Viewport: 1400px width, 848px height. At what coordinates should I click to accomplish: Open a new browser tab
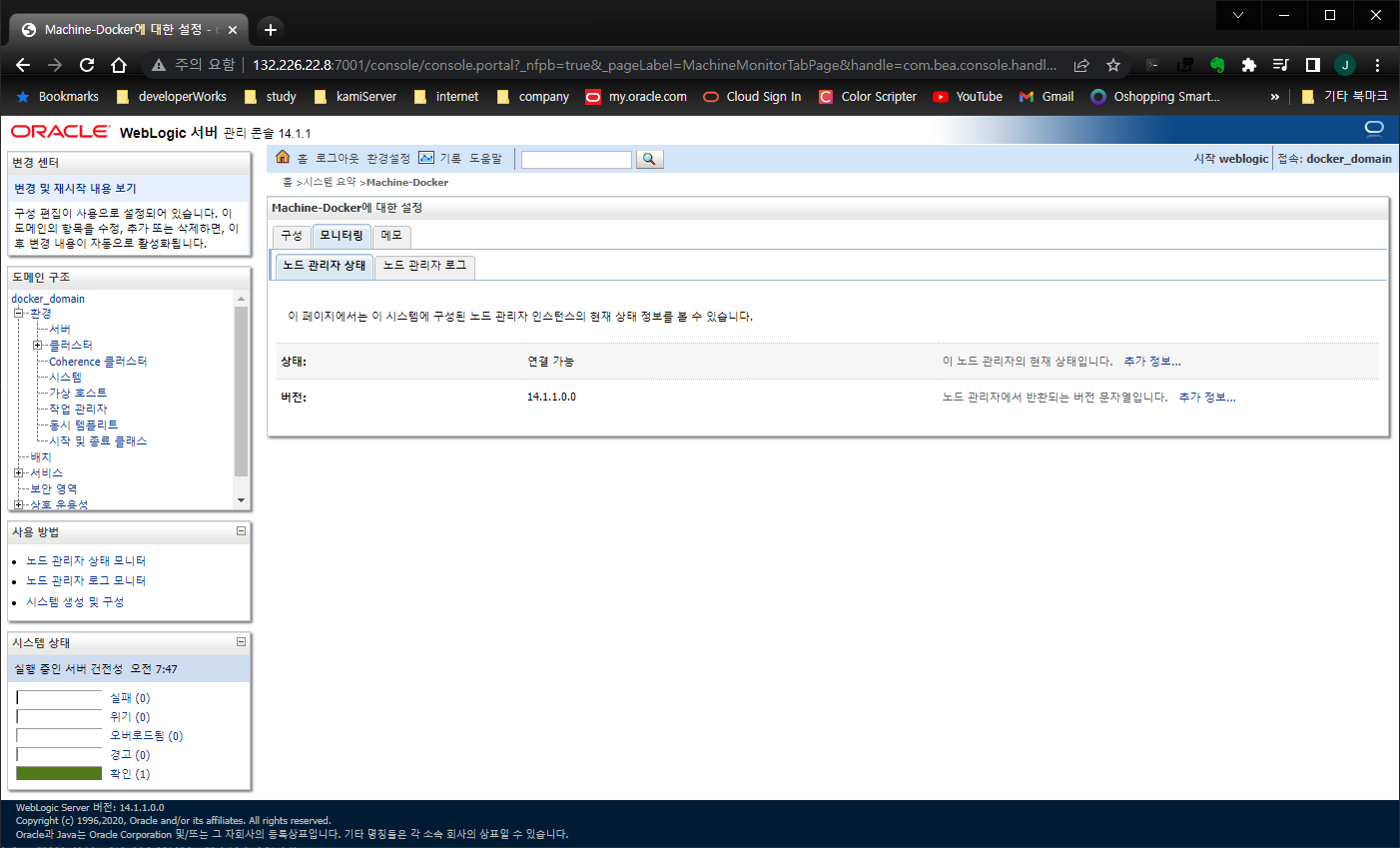(x=270, y=29)
